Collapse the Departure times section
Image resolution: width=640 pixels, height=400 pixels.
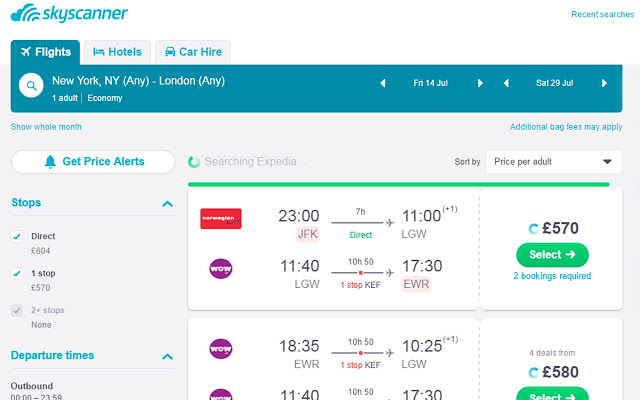coord(167,357)
